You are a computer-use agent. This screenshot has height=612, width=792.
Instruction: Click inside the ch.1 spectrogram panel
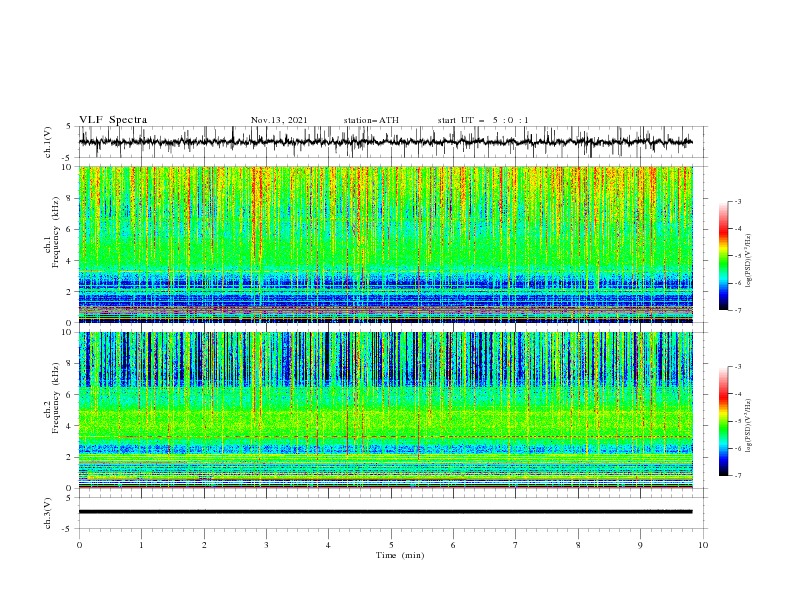pos(385,244)
